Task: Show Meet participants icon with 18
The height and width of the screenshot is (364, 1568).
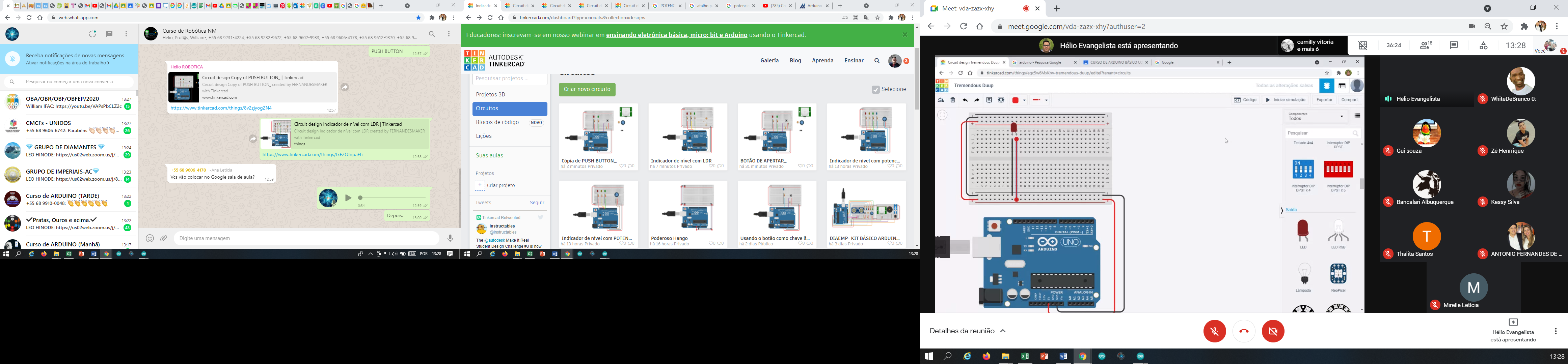Action: (1426, 45)
